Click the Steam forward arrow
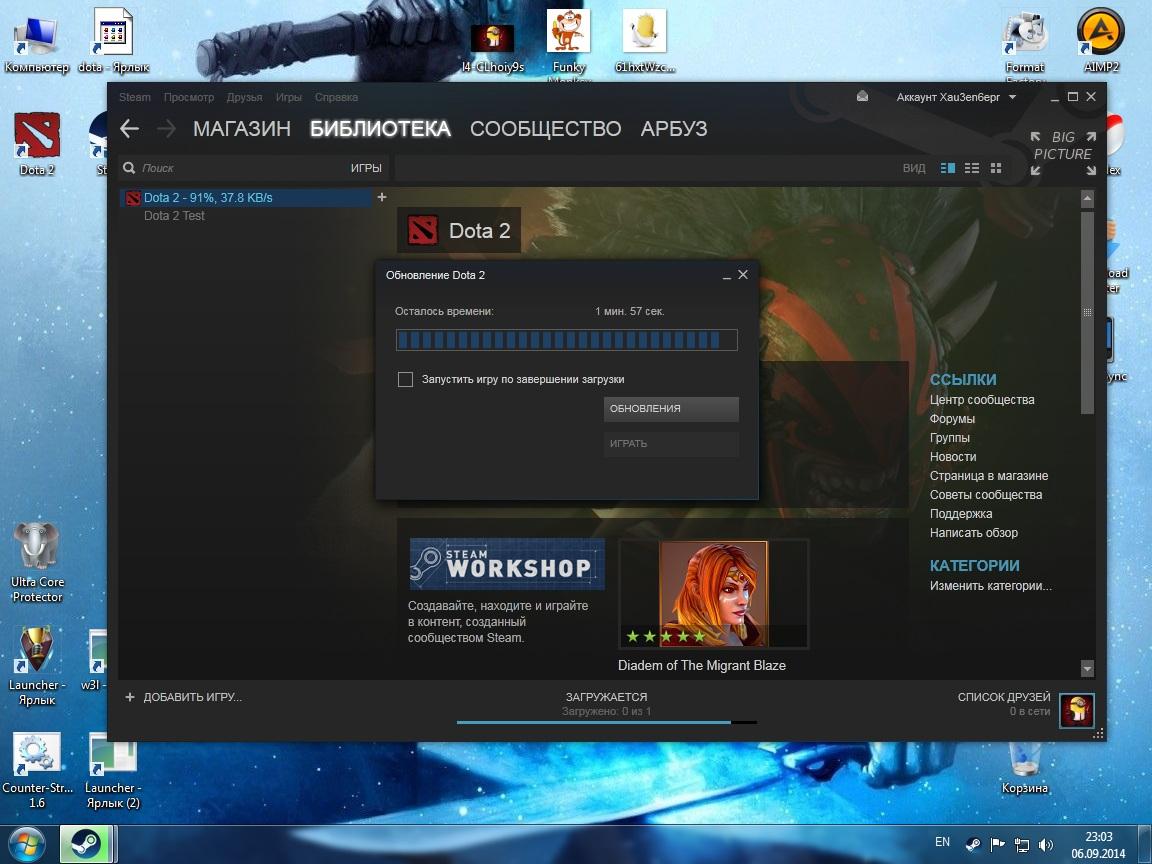This screenshot has height=864, width=1152. point(167,129)
